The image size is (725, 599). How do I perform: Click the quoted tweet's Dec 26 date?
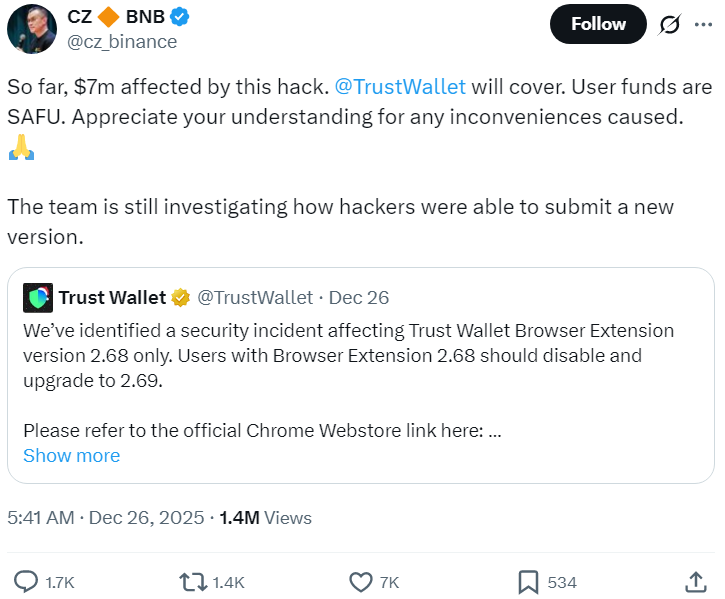[359, 297]
